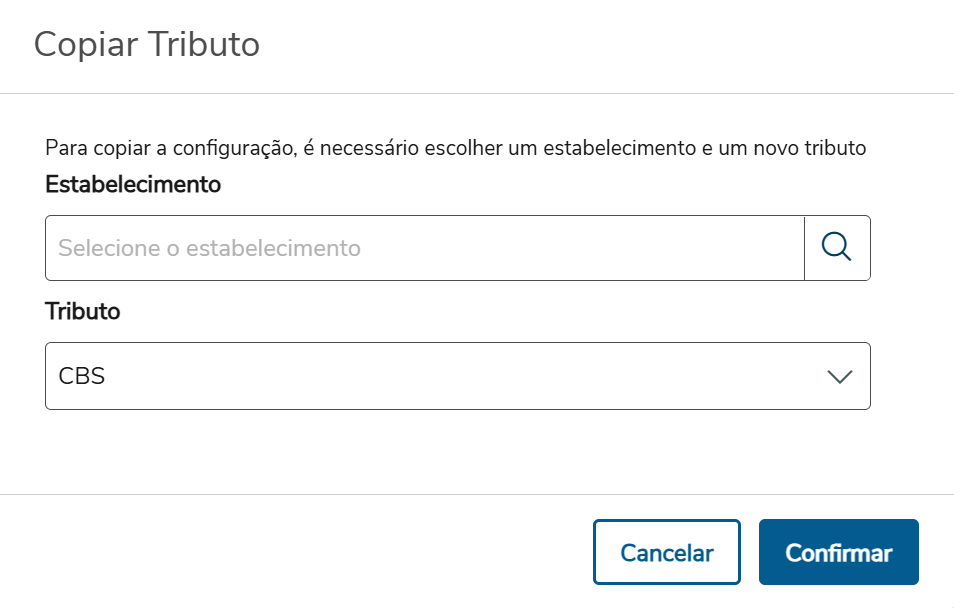
Task: Click the 'Selecione o estabelecimento' placeholder
Action: [209, 247]
